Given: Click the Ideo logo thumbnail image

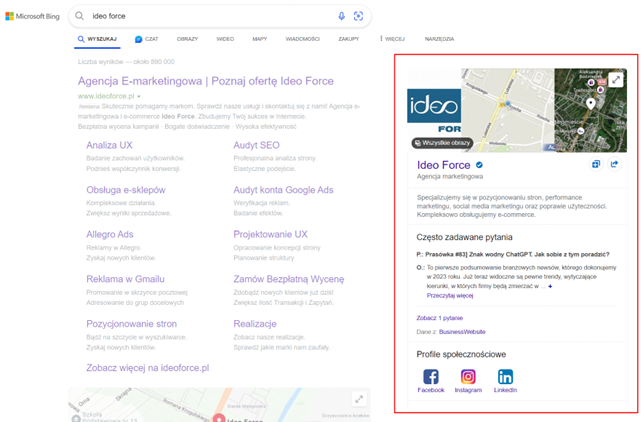Looking at the screenshot, I should (434, 110).
